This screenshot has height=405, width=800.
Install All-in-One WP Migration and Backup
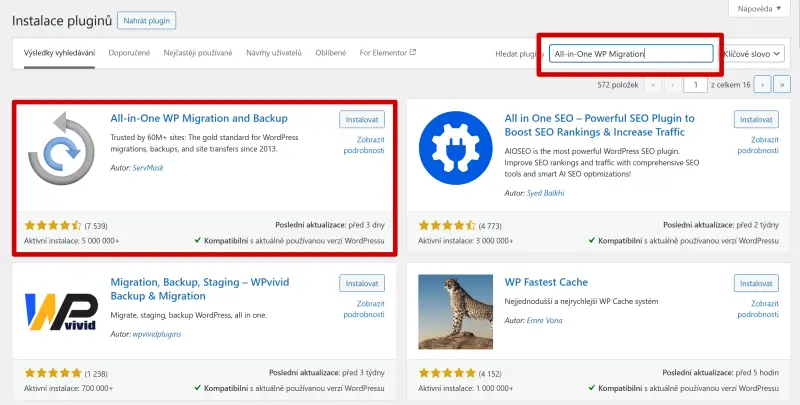click(x=362, y=119)
